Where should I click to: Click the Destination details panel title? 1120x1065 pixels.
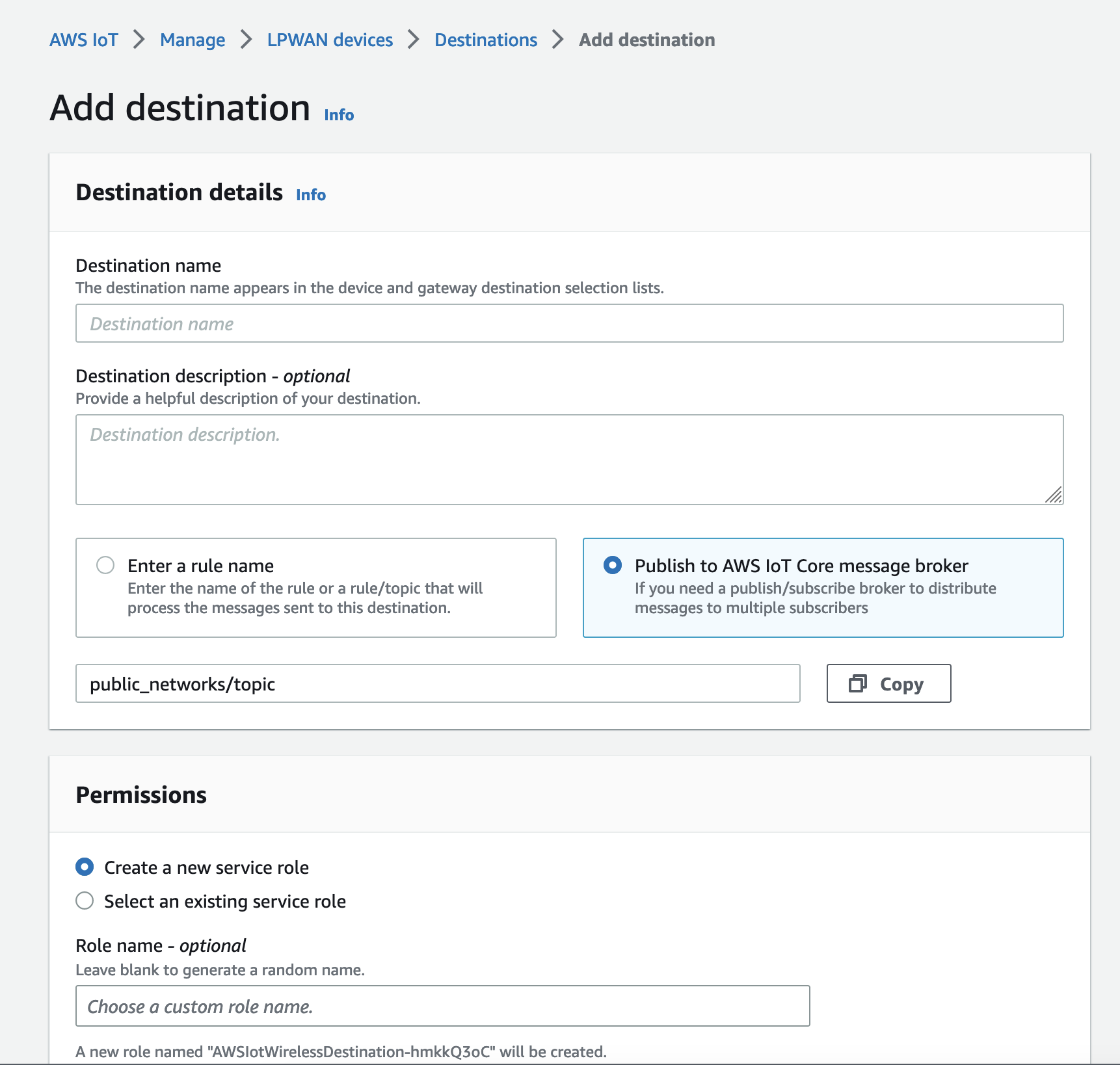[x=180, y=192]
